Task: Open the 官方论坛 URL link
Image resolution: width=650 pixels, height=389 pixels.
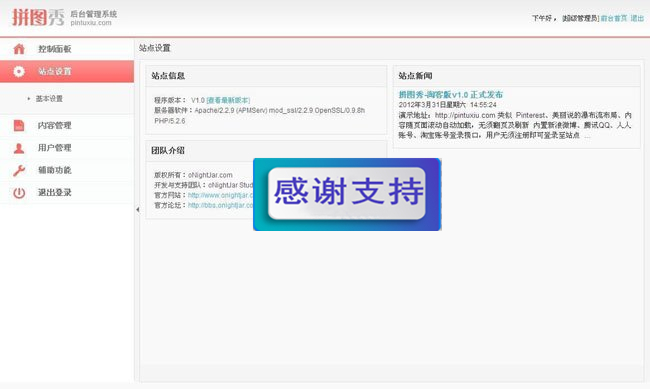Action: (220, 205)
